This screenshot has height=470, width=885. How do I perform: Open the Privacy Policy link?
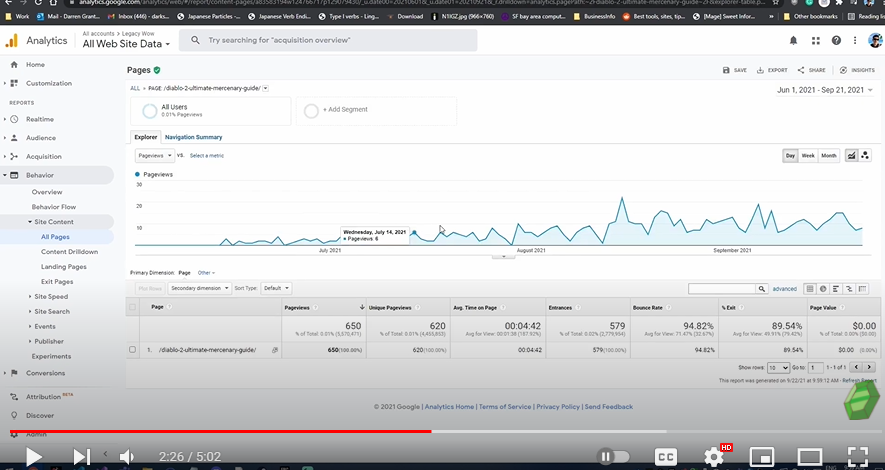(x=558, y=407)
